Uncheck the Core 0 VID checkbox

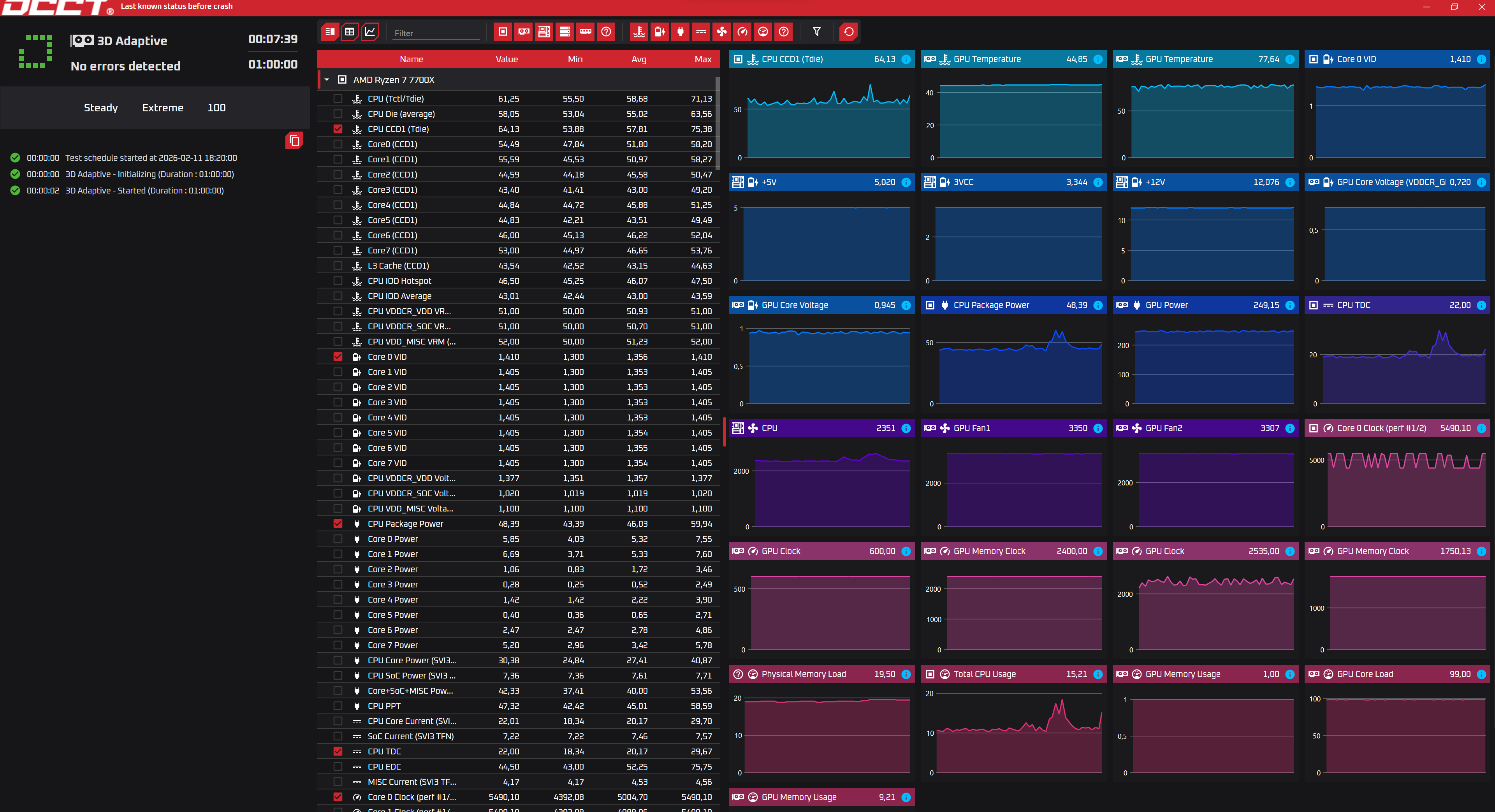(x=338, y=357)
